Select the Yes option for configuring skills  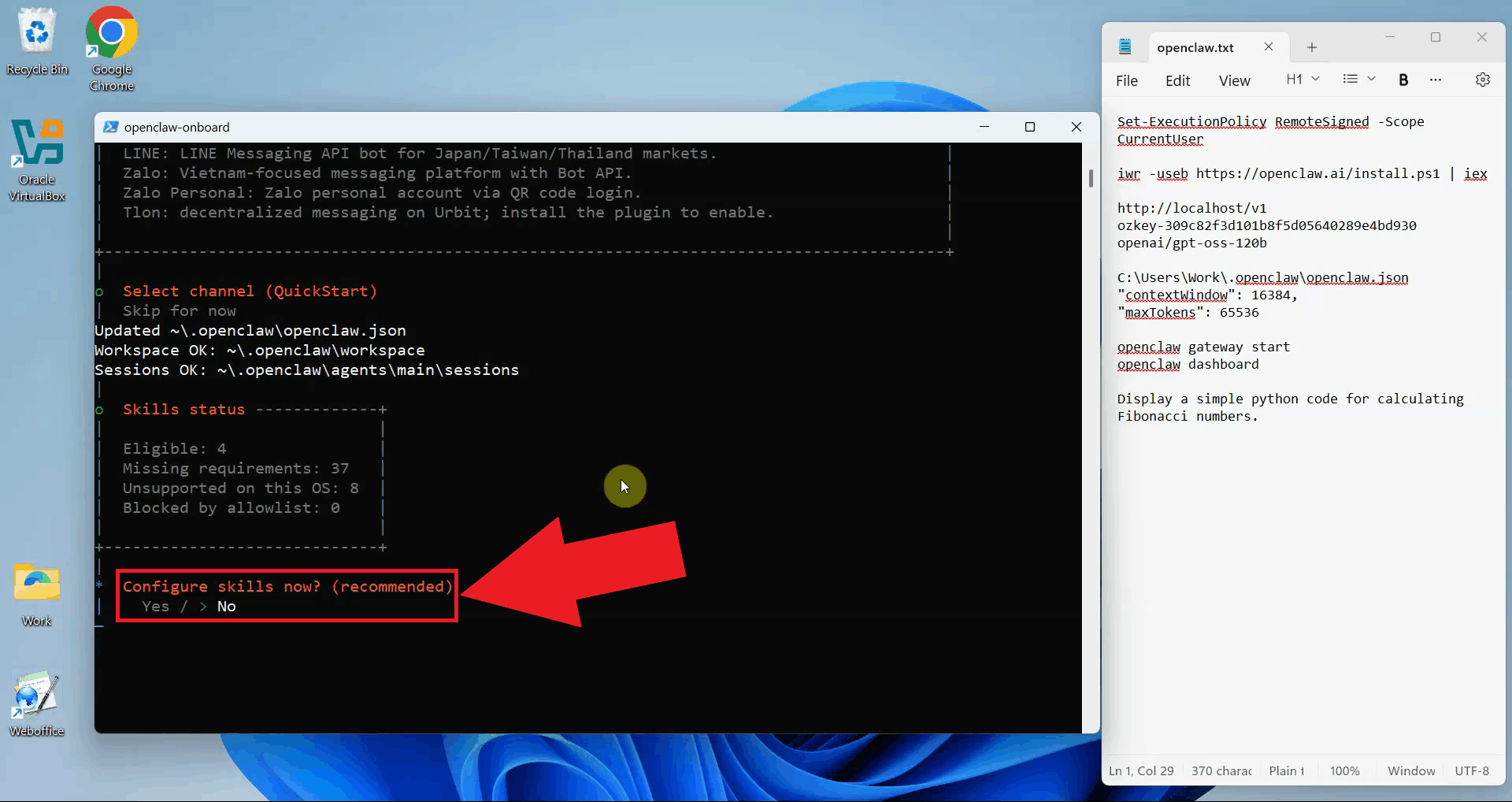coord(155,607)
